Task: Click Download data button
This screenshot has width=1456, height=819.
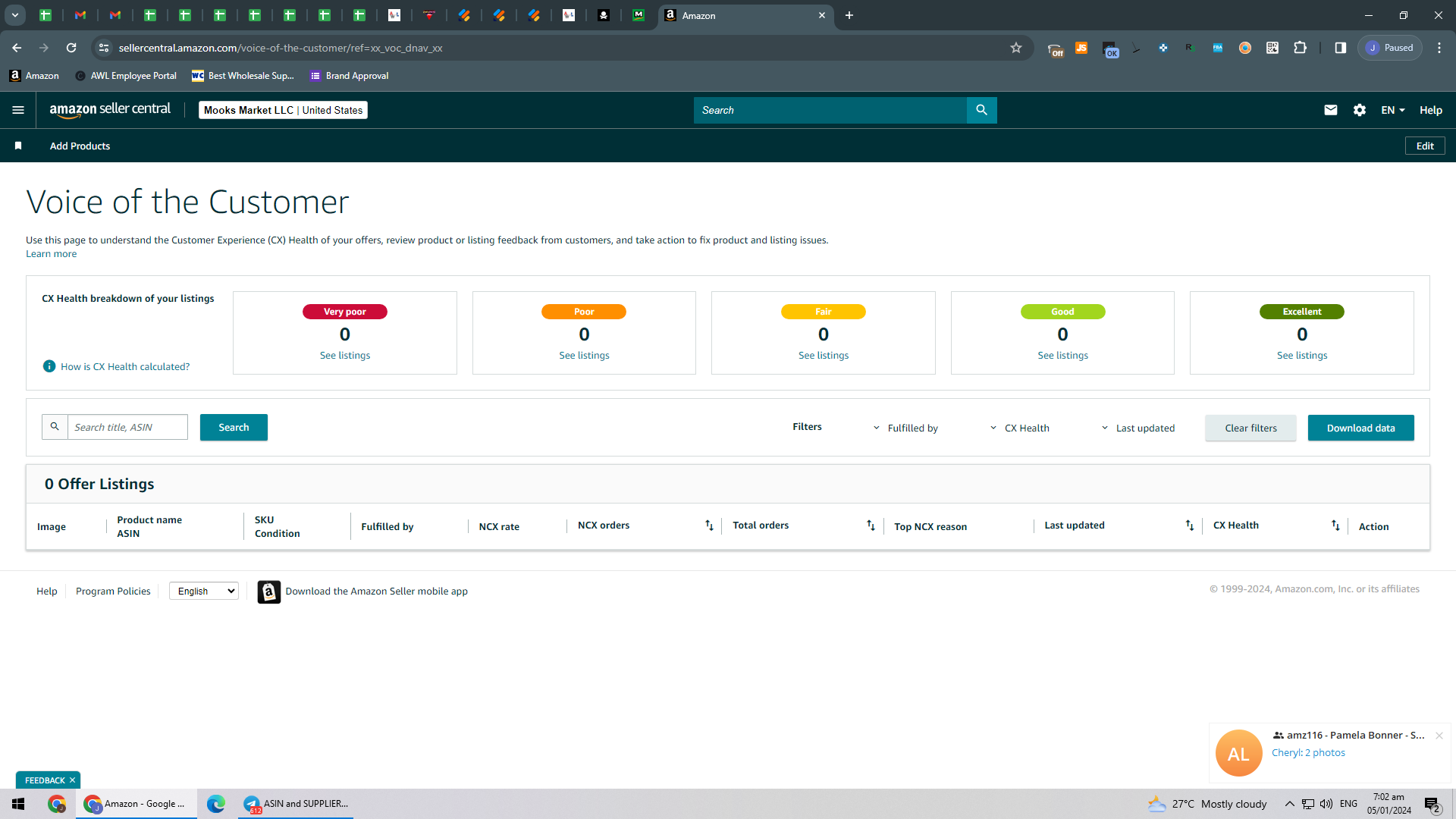Action: click(x=1360, y=428)
